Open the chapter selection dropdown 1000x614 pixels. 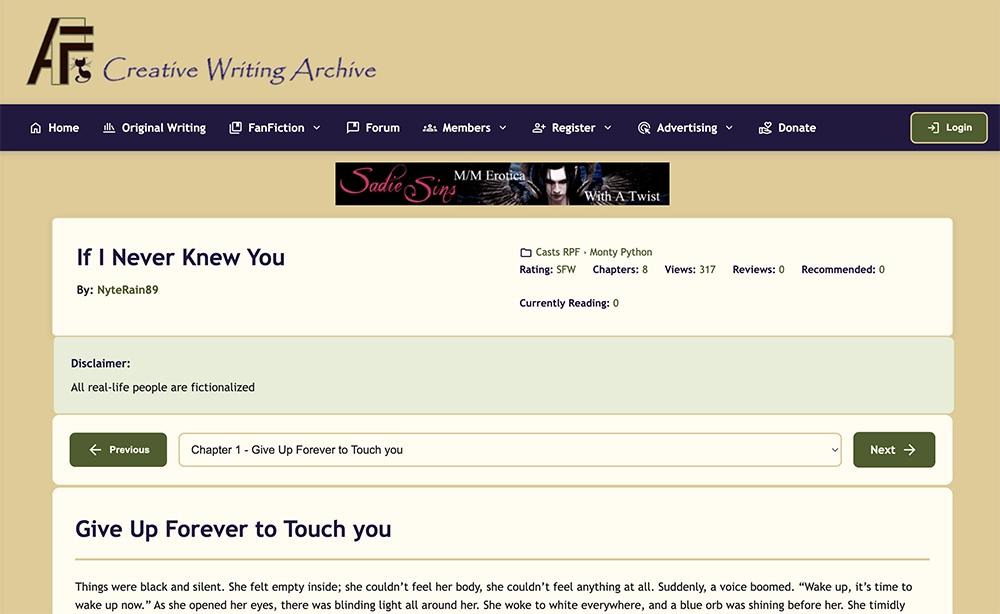pos(510,450)
